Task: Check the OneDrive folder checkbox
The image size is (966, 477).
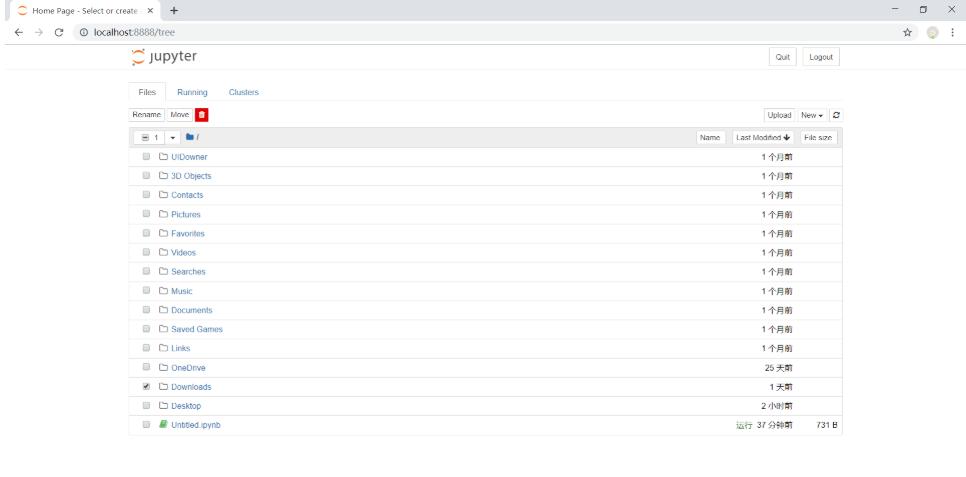Action: pyautogui.click(x=146, y=367)
